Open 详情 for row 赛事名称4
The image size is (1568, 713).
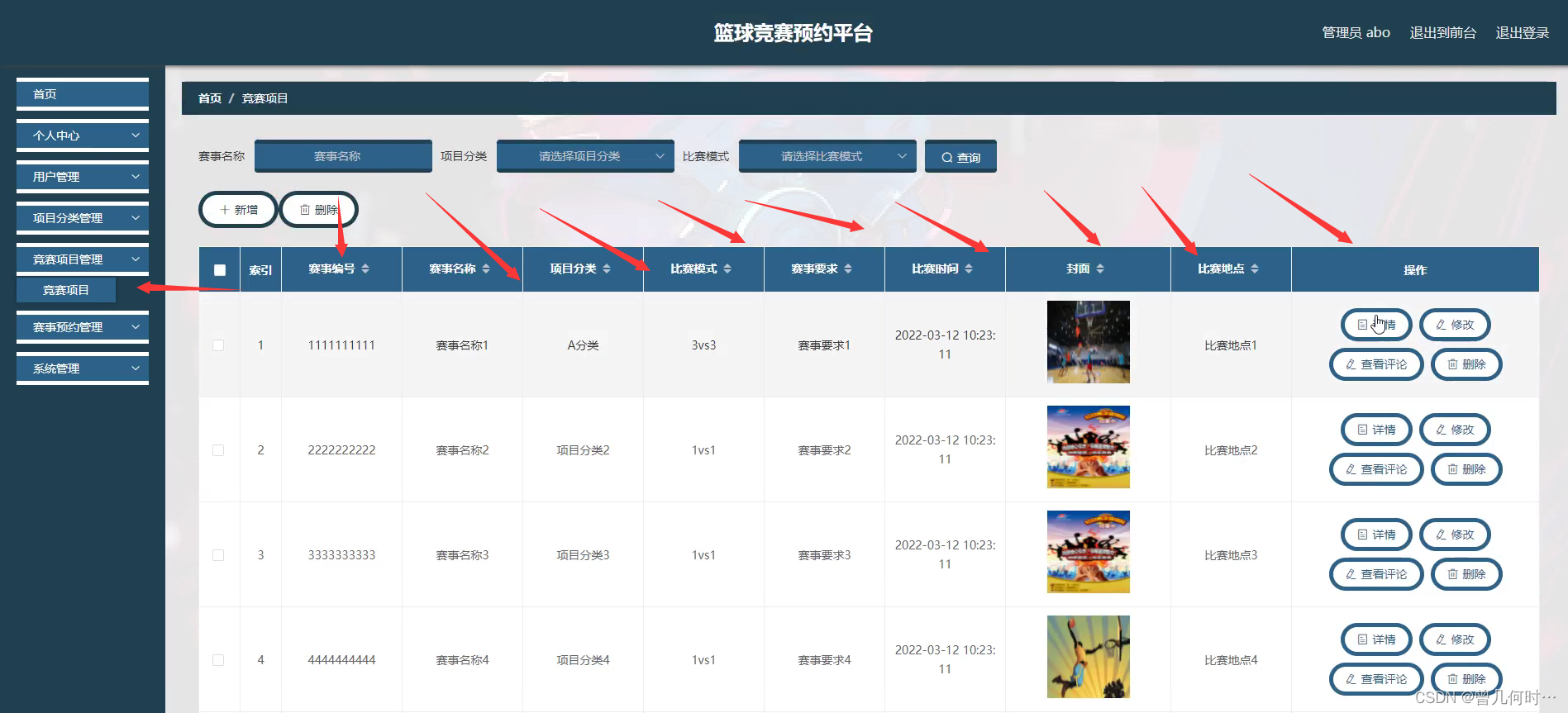click(1376, 639)
